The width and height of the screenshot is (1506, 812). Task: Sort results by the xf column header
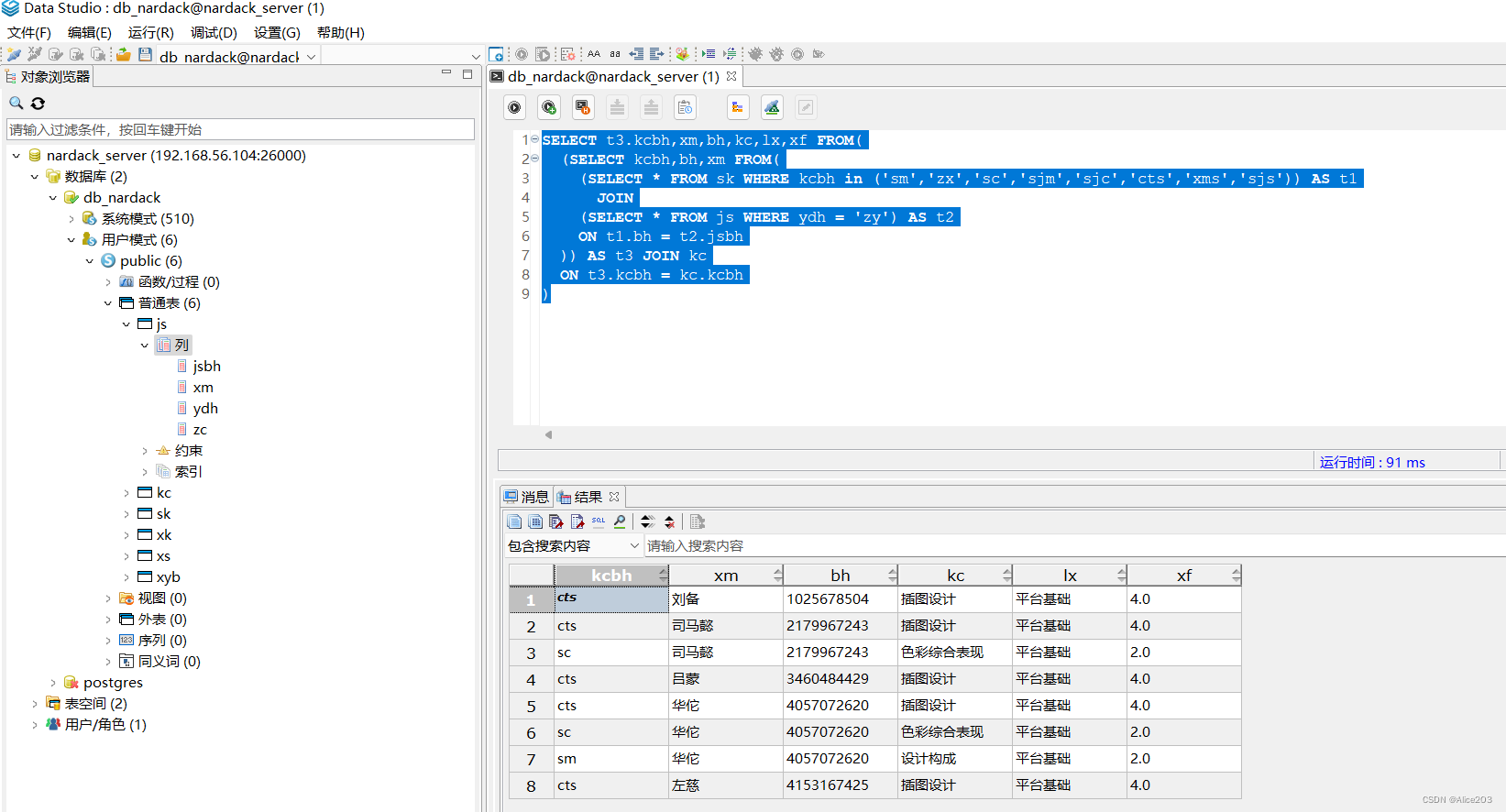pyautogui.click(x=1184, y=576)
